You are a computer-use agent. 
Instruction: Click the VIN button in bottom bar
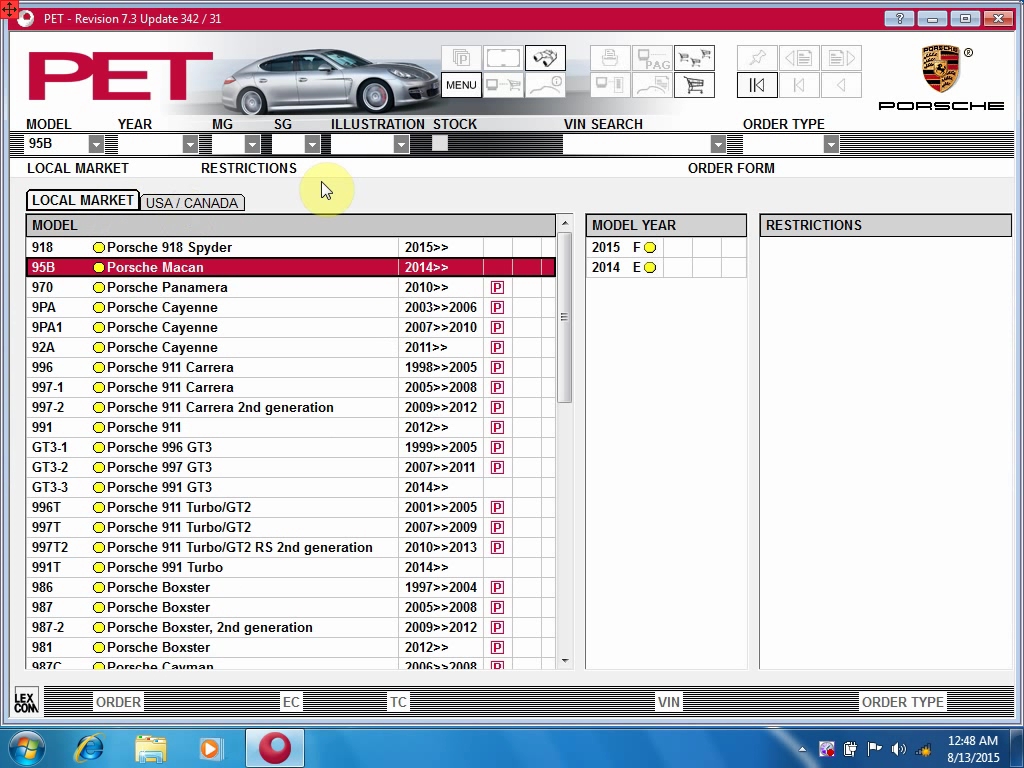[x=669, y=702]
